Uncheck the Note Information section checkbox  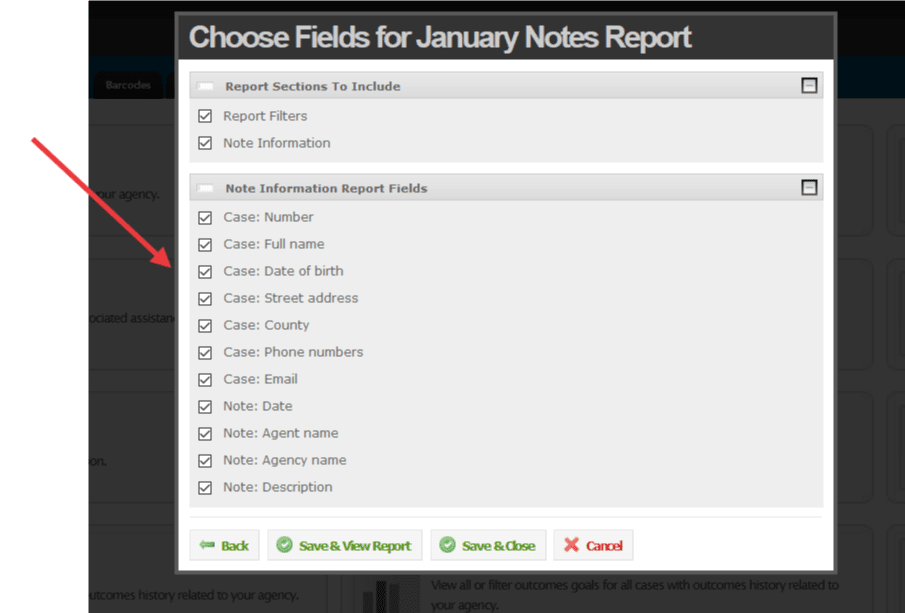click(x=205, y=143)
